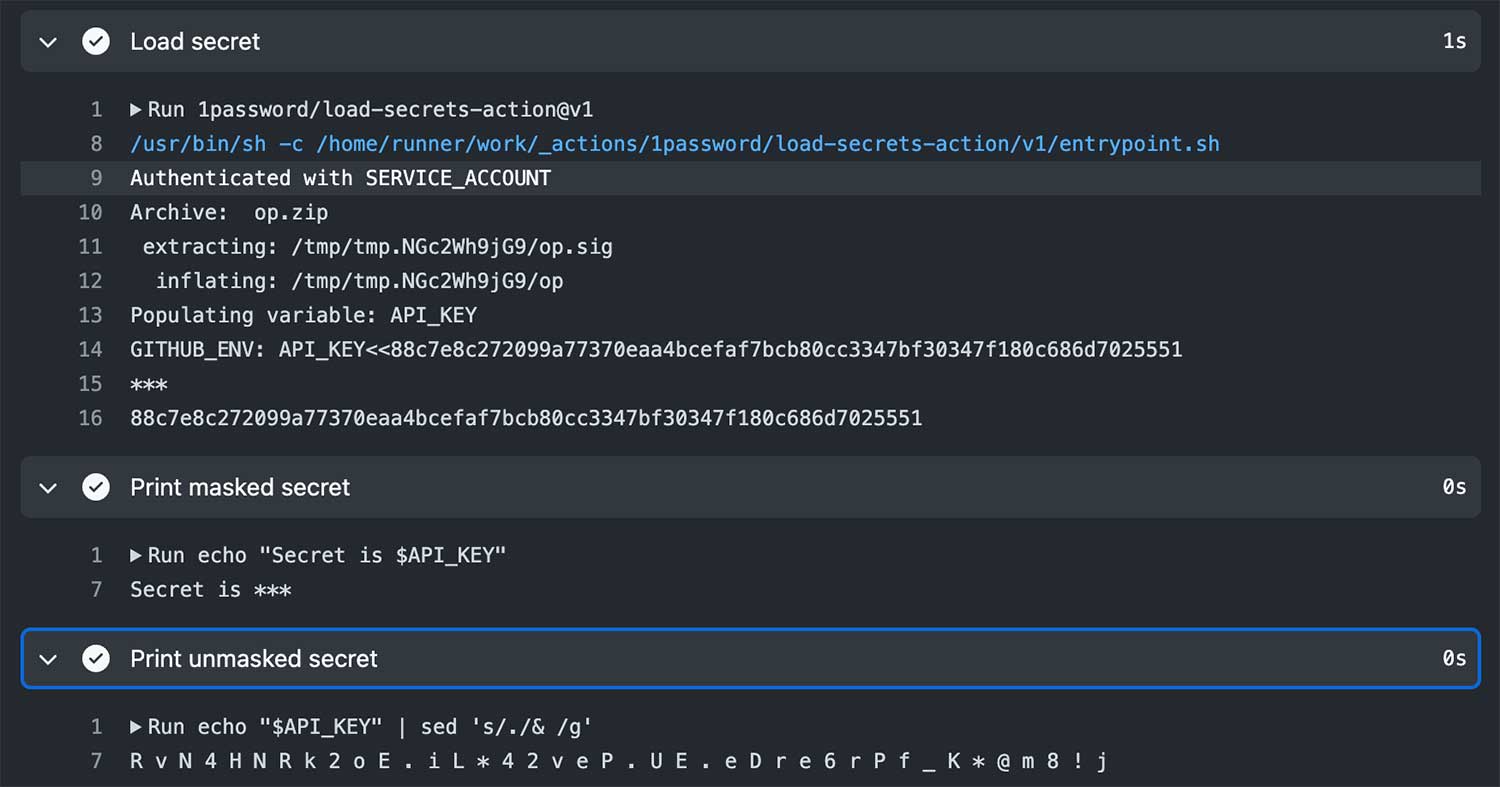Click the Authenticated with SERVICE_ACCOUNT log line

click(x=340, y=178)
